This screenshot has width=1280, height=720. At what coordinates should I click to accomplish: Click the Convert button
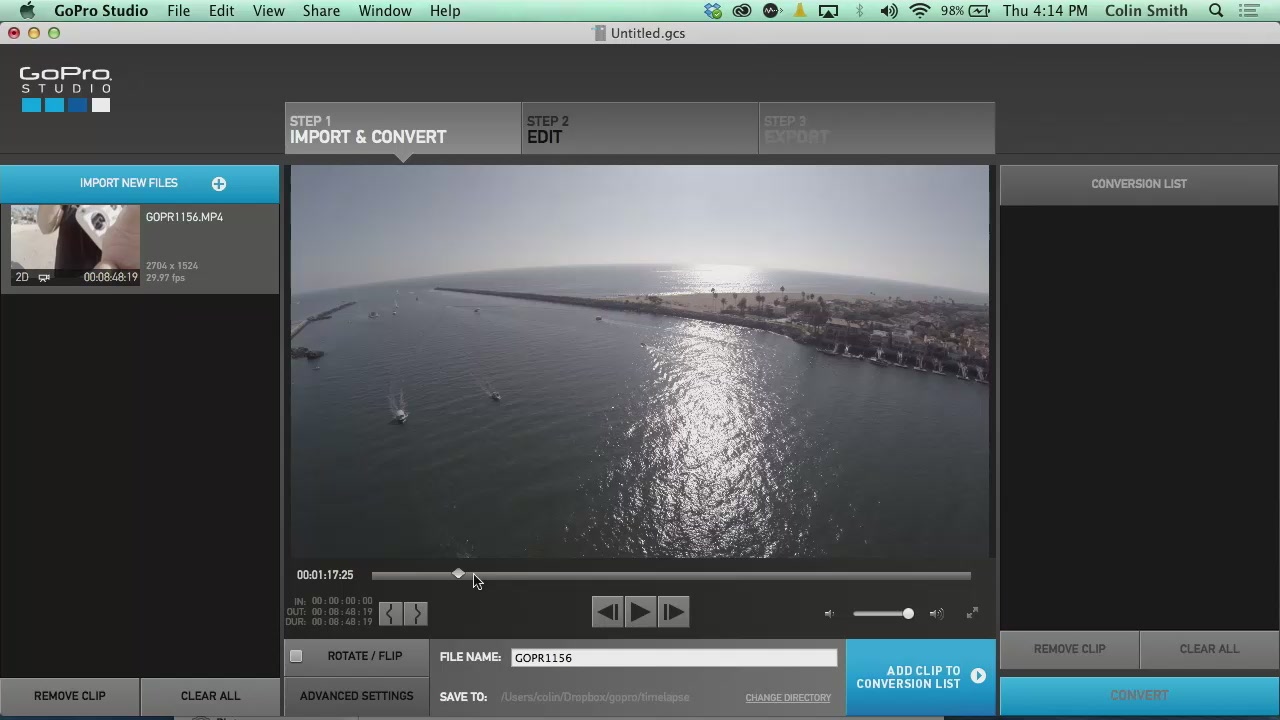[1139, 696]
